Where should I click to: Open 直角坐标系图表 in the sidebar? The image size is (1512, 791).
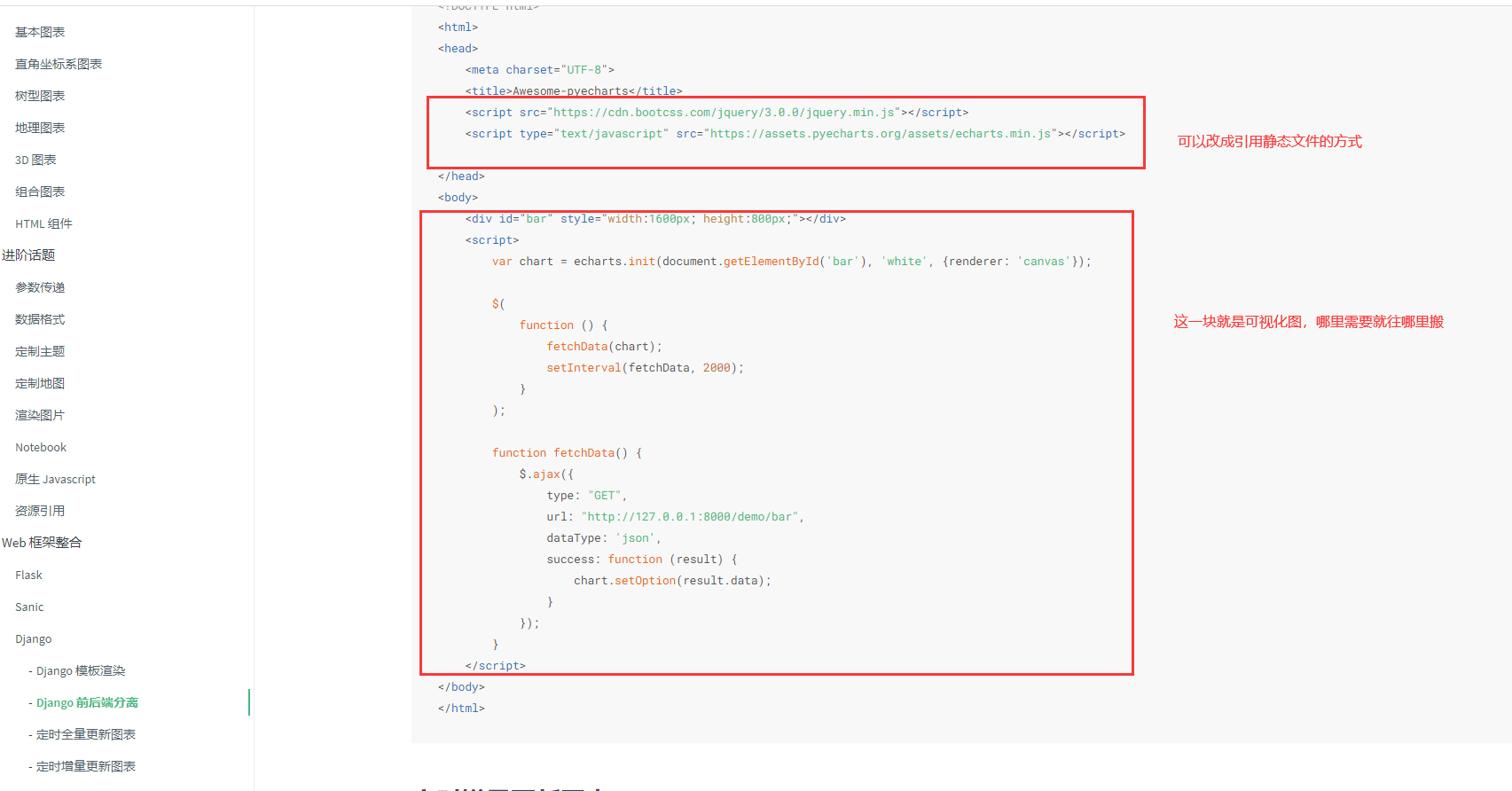point(59,64)
